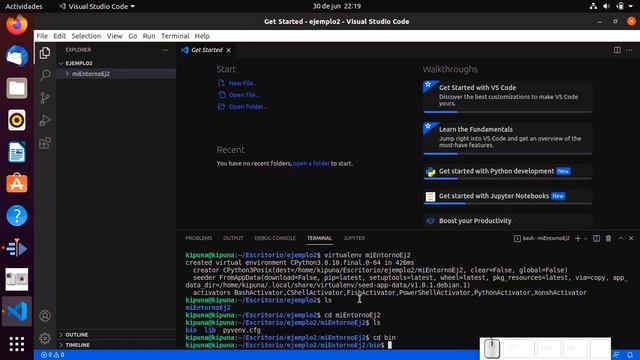Open the Files manager from dock
640x360 pixels.
click(17, 88)
